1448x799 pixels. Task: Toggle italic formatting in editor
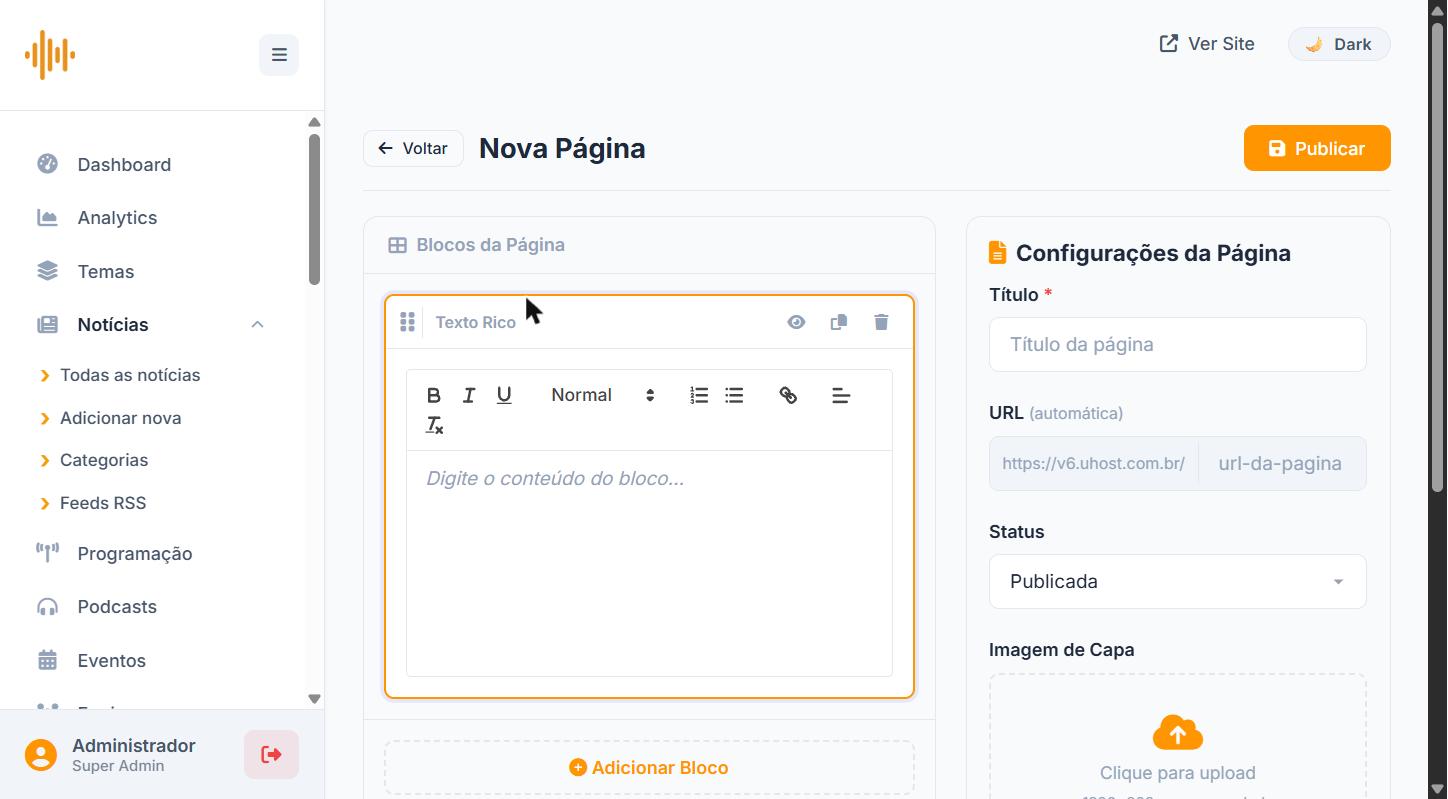tap(468, 395)
